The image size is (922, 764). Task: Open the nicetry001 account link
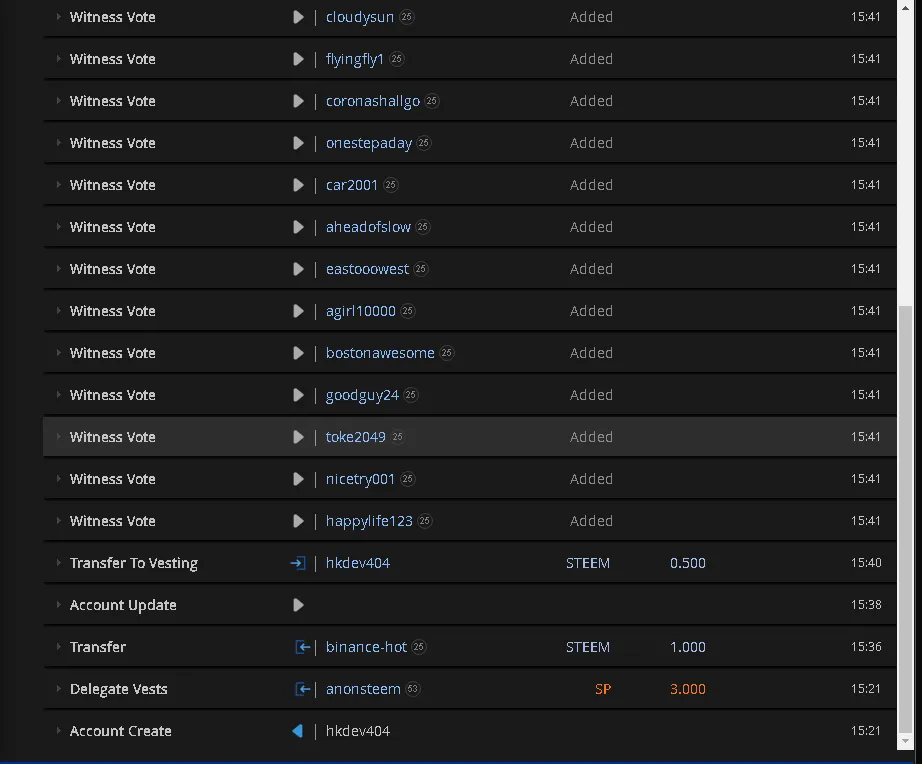click(x=360, y=479)
